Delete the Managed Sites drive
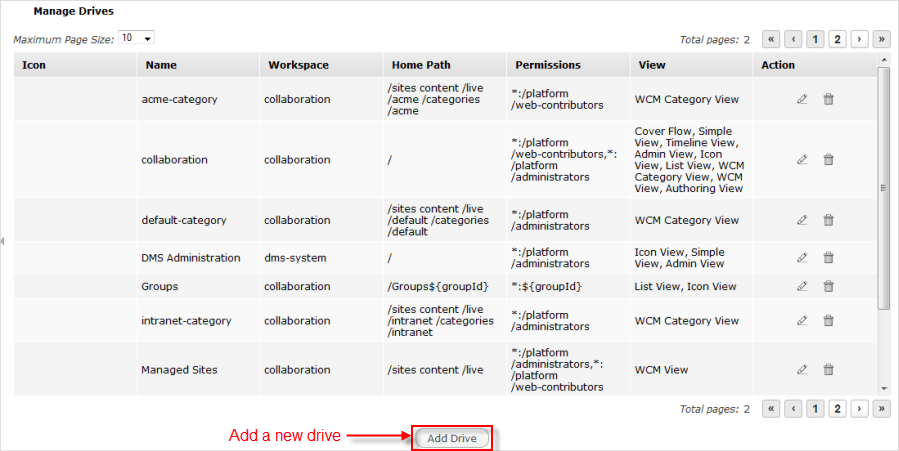 coord(828,370)
